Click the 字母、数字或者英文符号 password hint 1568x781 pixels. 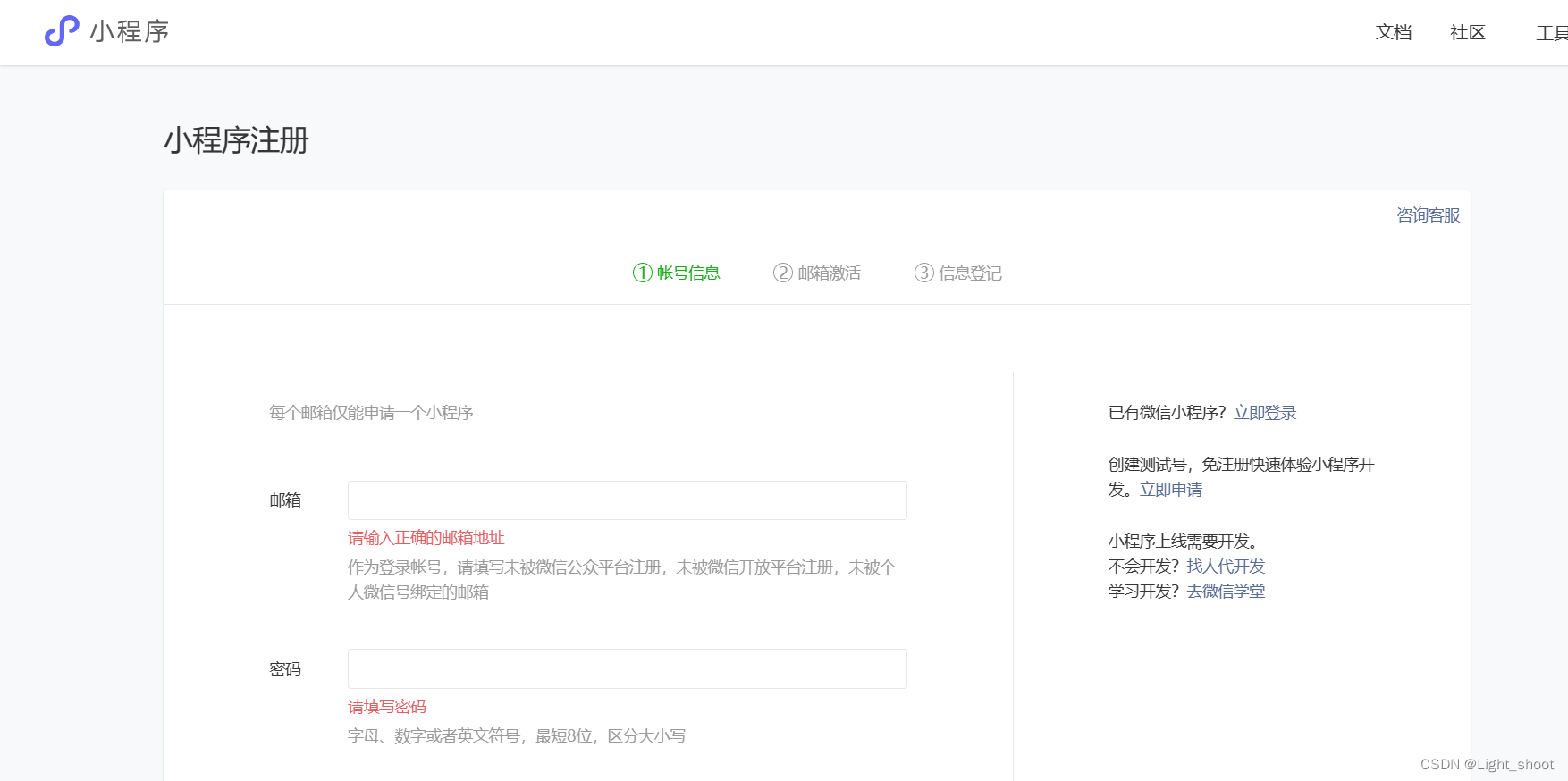[x=517, y=736]
